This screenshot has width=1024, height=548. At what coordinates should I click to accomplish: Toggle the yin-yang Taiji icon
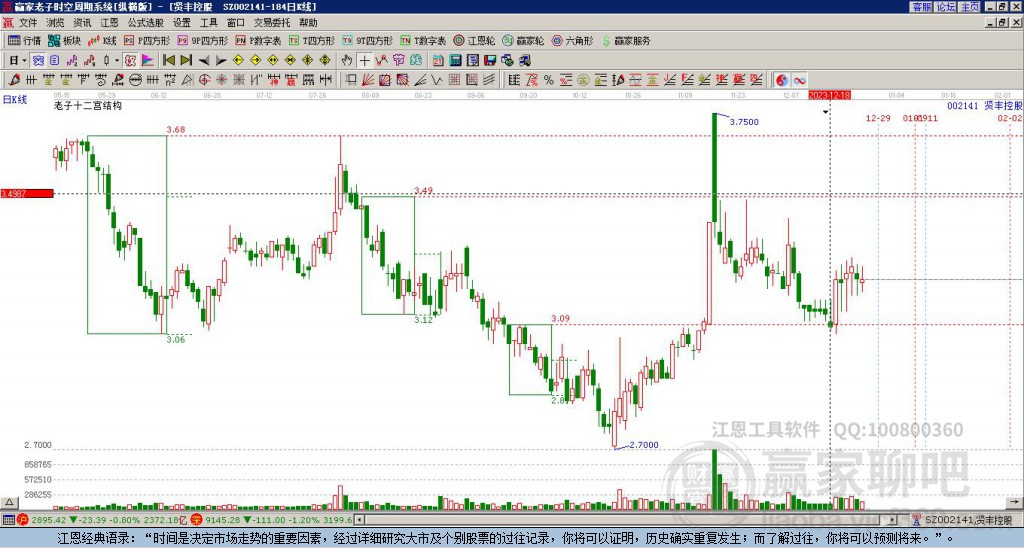pos(782,80)
